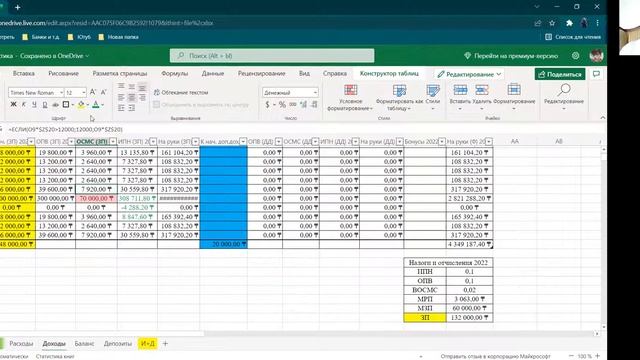Open the font name dropdown
This screenshot has height=360, width=640.
(61, 93)
